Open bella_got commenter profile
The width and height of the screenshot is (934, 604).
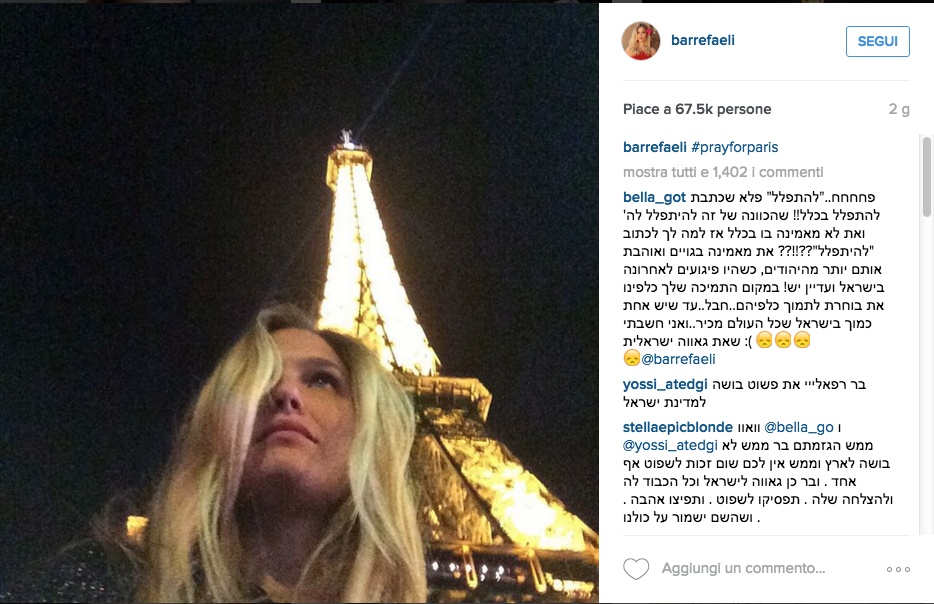tap(654, 197)
